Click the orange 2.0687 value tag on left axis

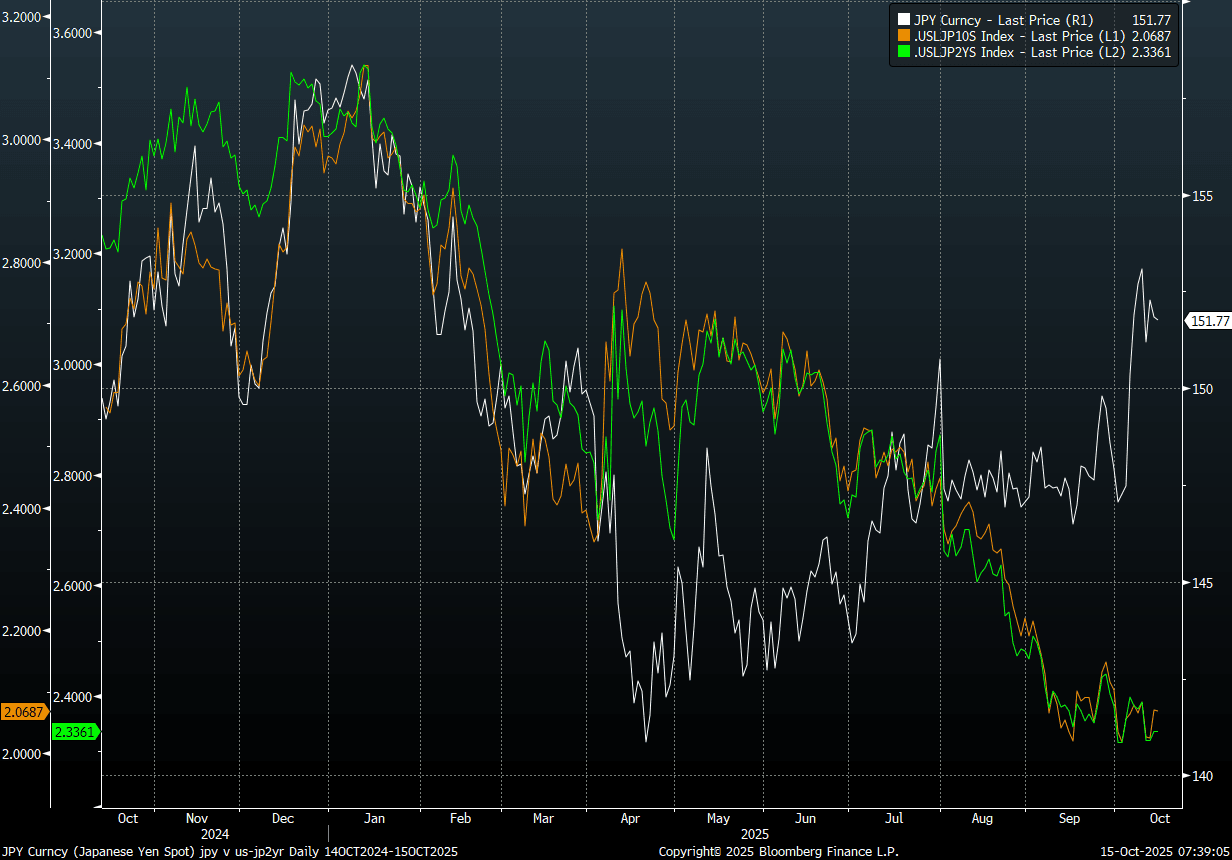[x=24, y=712]
